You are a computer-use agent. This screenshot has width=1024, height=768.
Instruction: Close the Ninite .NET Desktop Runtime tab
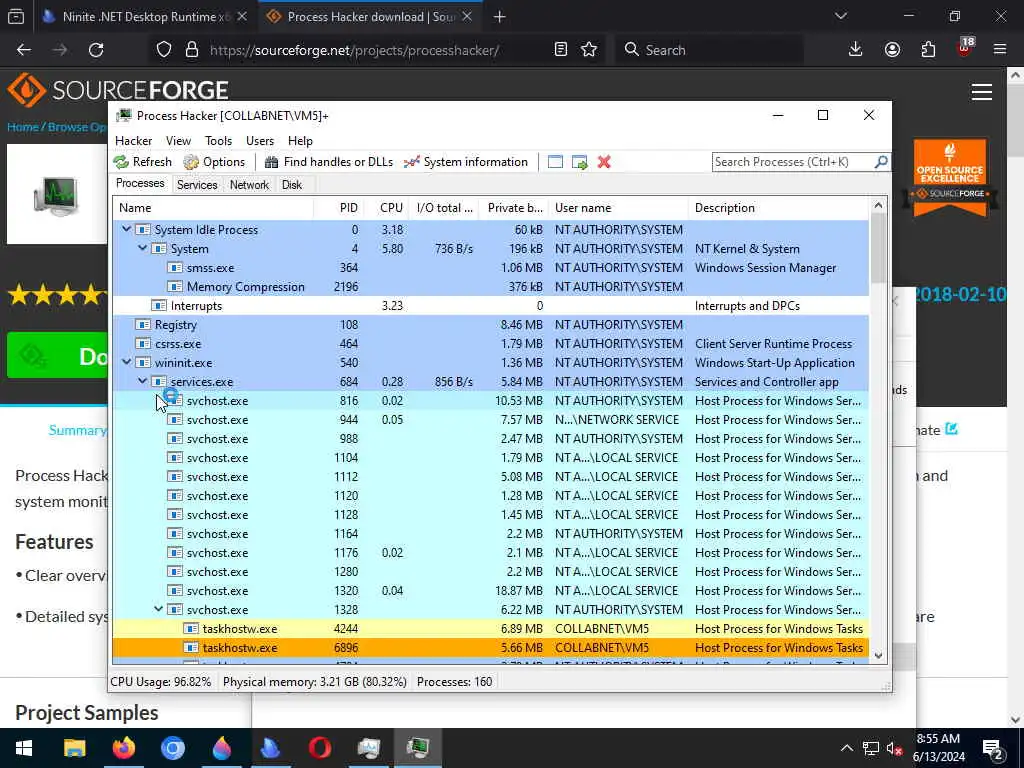(x=242, y=16)
